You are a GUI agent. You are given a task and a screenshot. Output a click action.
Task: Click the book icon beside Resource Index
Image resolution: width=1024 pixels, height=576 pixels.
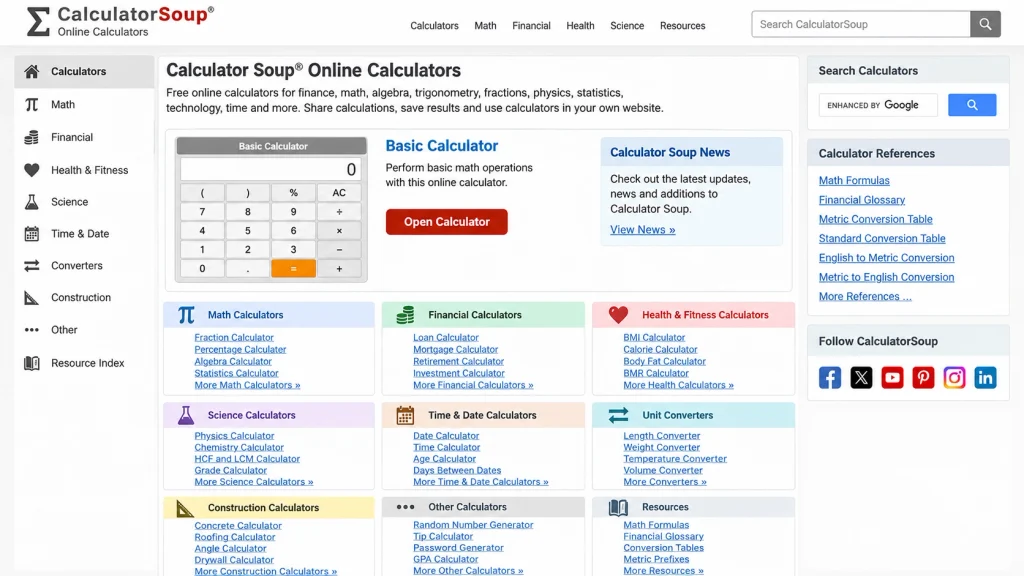(x=31, y=363)
